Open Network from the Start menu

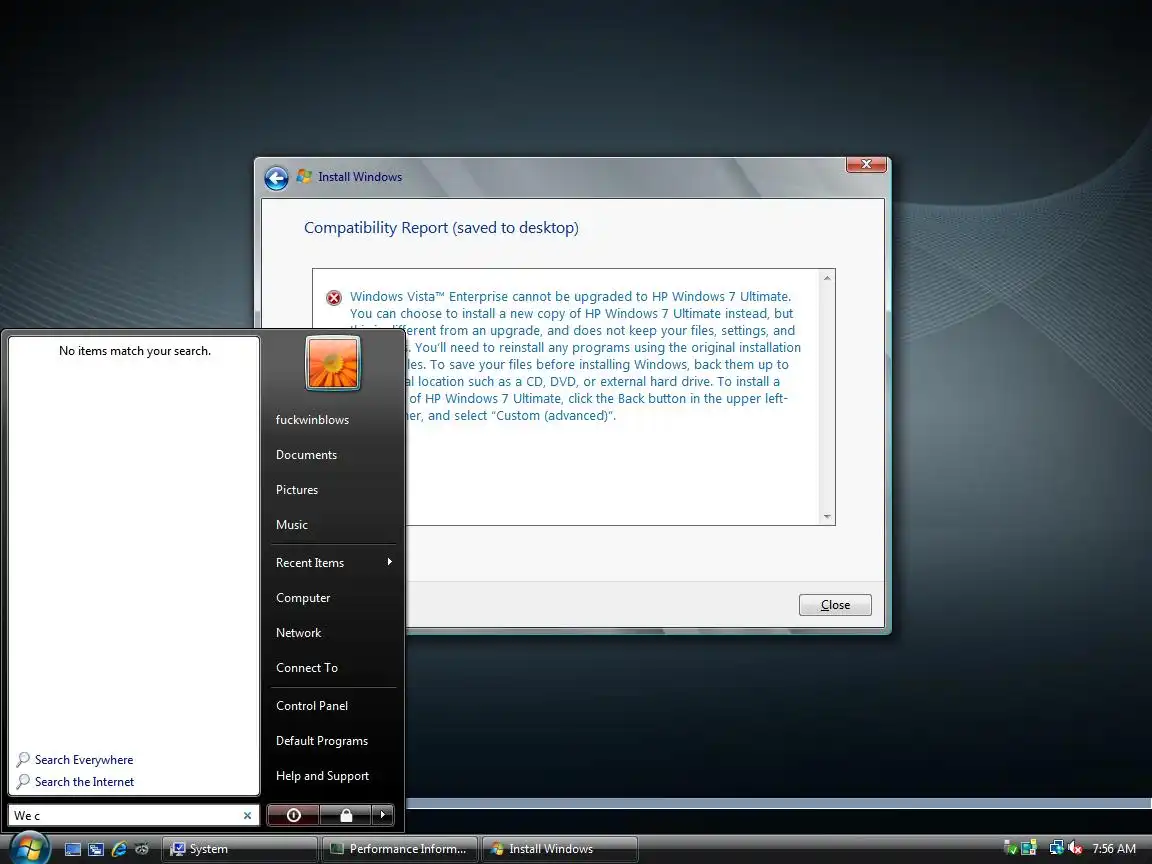click(298, 633)
